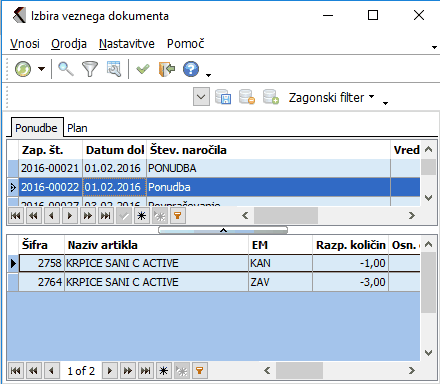Jump forward a page in lower navigator
The height and width of the screenshot is (384, 440).
[x=128, y=371]
